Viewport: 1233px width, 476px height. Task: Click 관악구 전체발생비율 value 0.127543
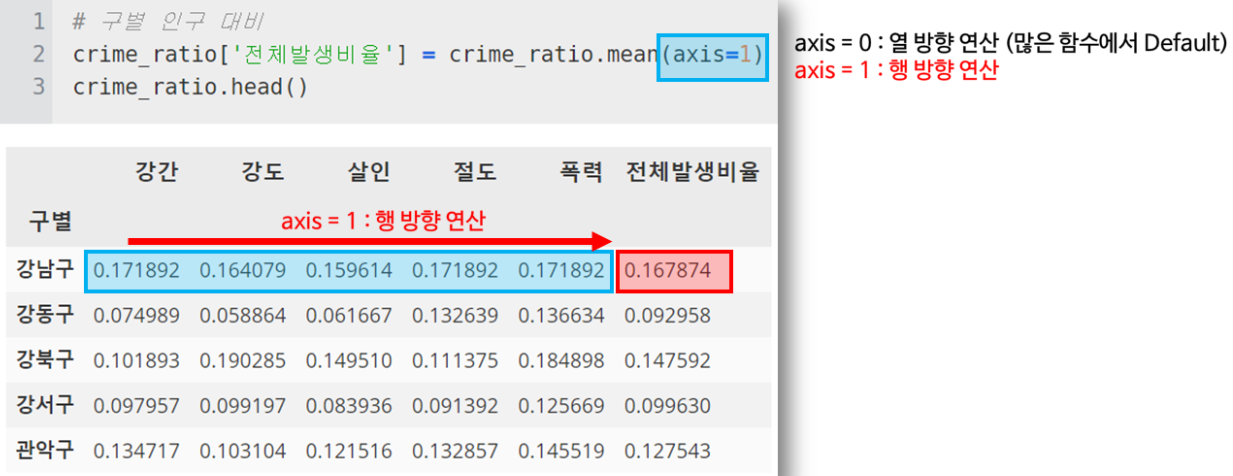pos(668,451)
